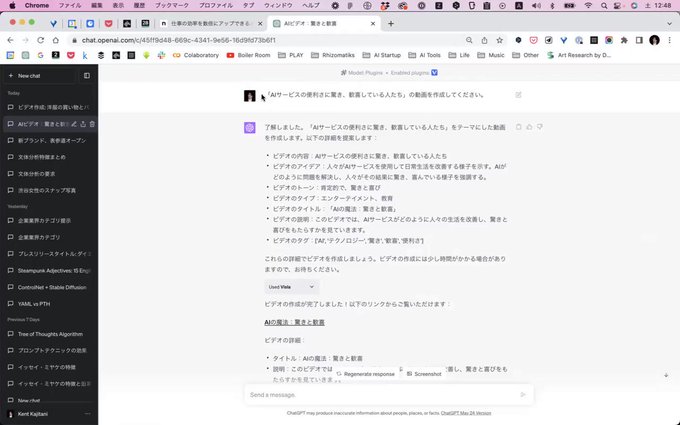
Task: Rename the selected AIビデオ chat with pencil icon
Action: click(74, 124)
